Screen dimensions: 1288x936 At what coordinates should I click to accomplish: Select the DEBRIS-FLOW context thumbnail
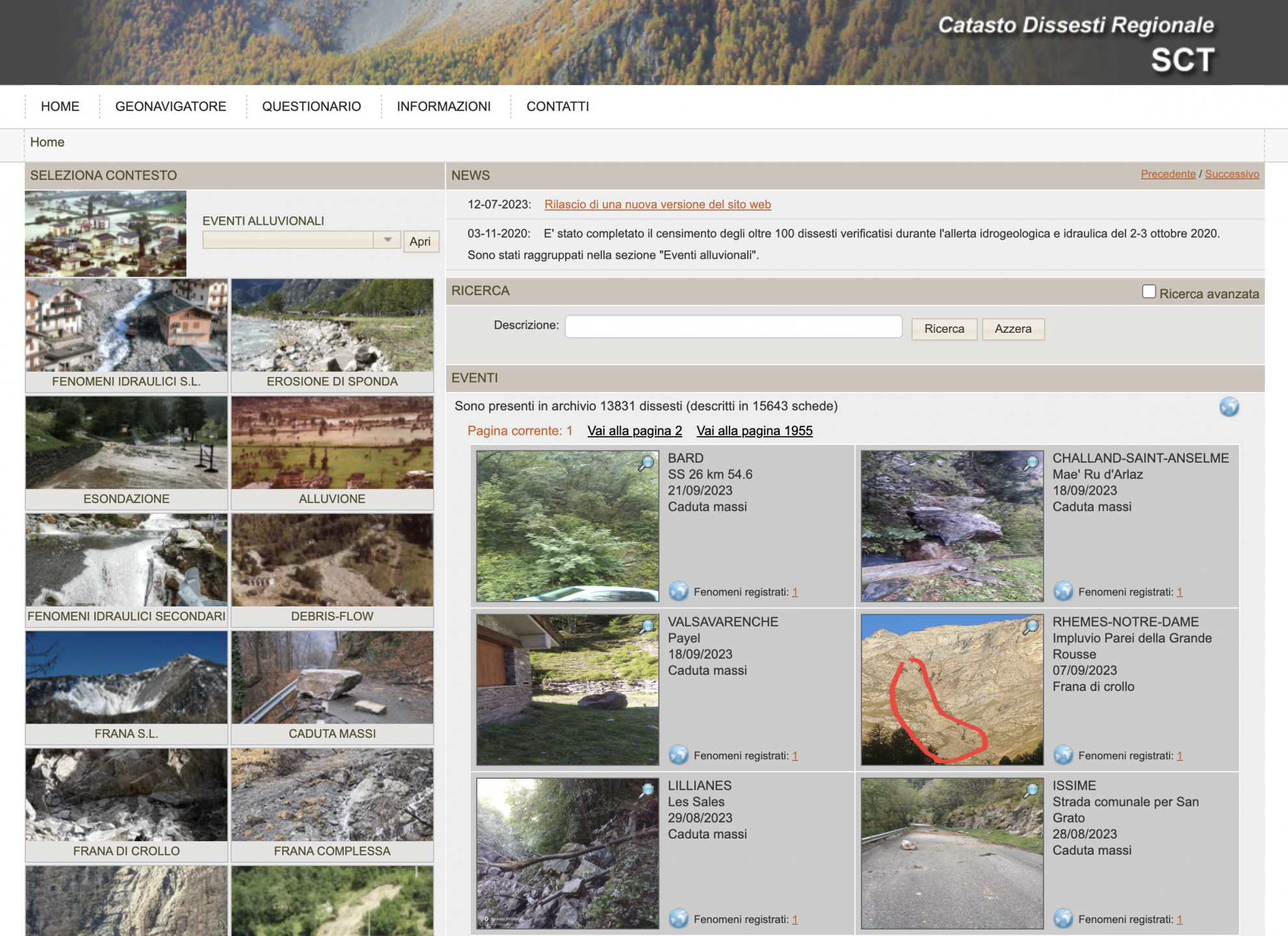(332, 569)
